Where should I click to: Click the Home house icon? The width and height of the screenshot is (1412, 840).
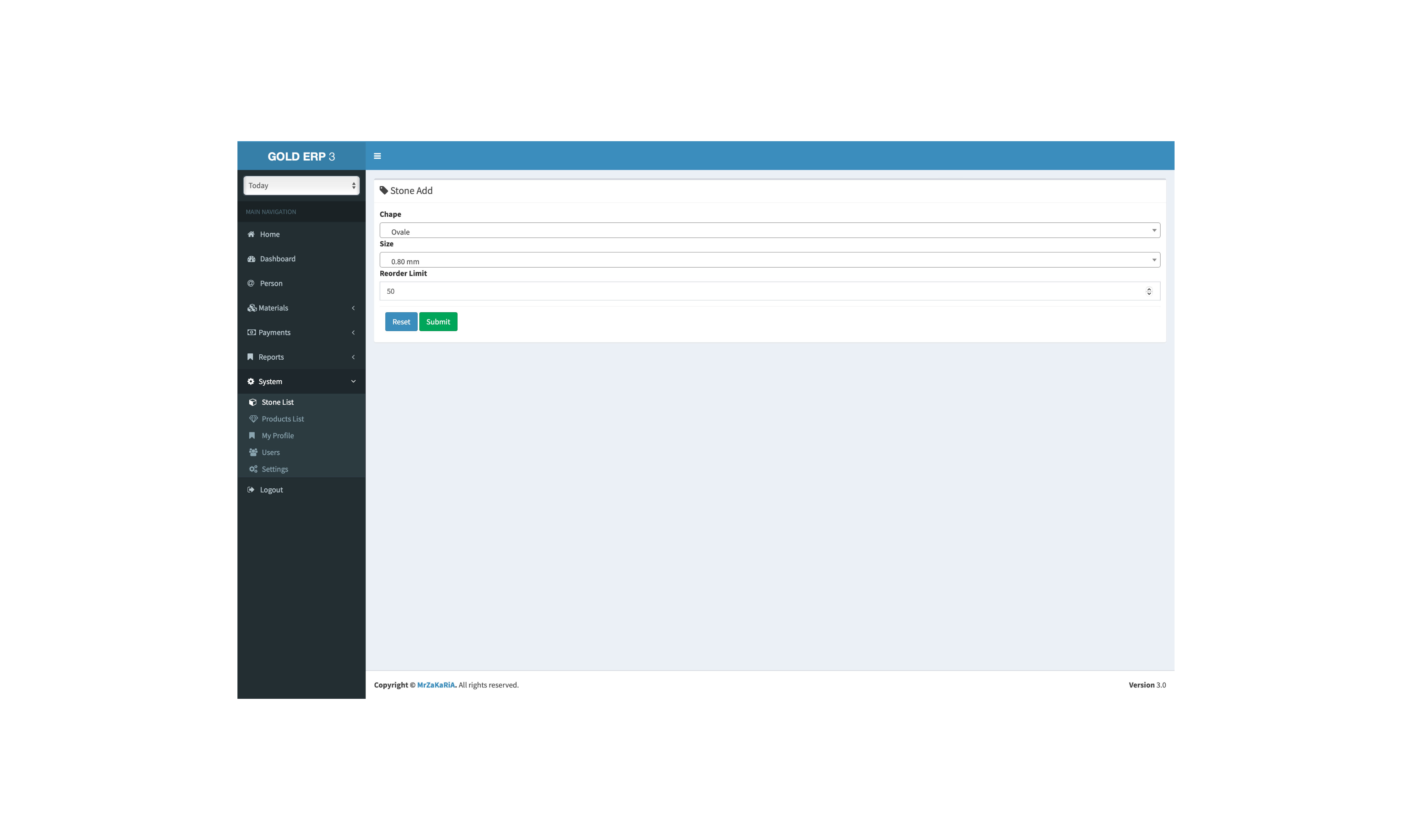click(x=251, y=234)
